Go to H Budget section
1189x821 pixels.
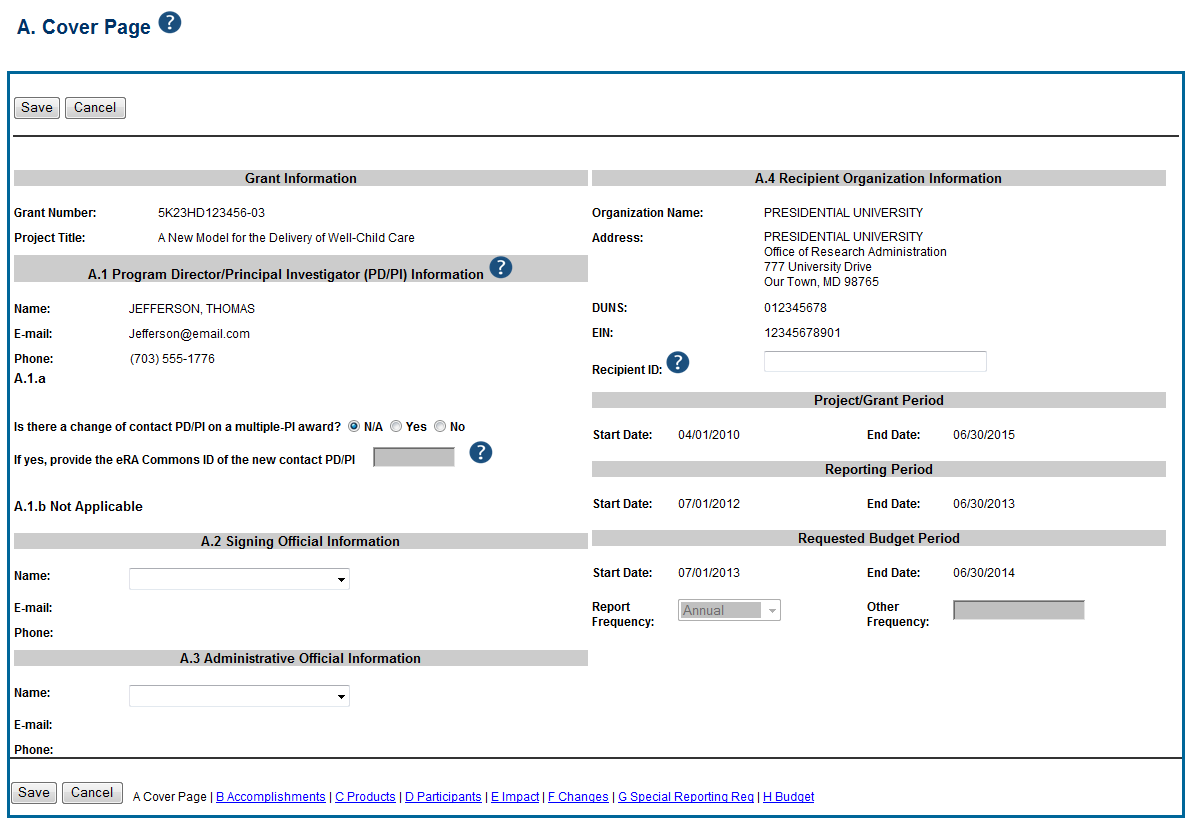pos(789,797)
